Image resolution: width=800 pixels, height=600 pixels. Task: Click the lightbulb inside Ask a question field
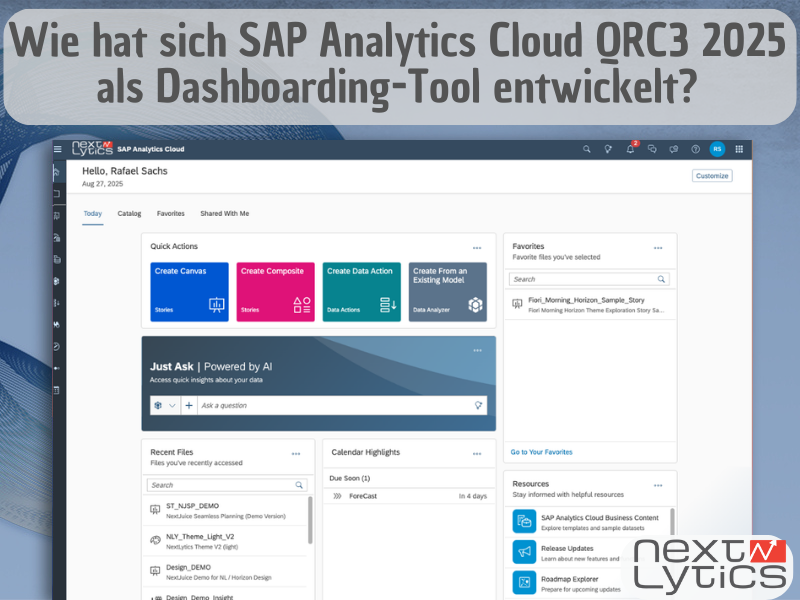coord(478,405)
